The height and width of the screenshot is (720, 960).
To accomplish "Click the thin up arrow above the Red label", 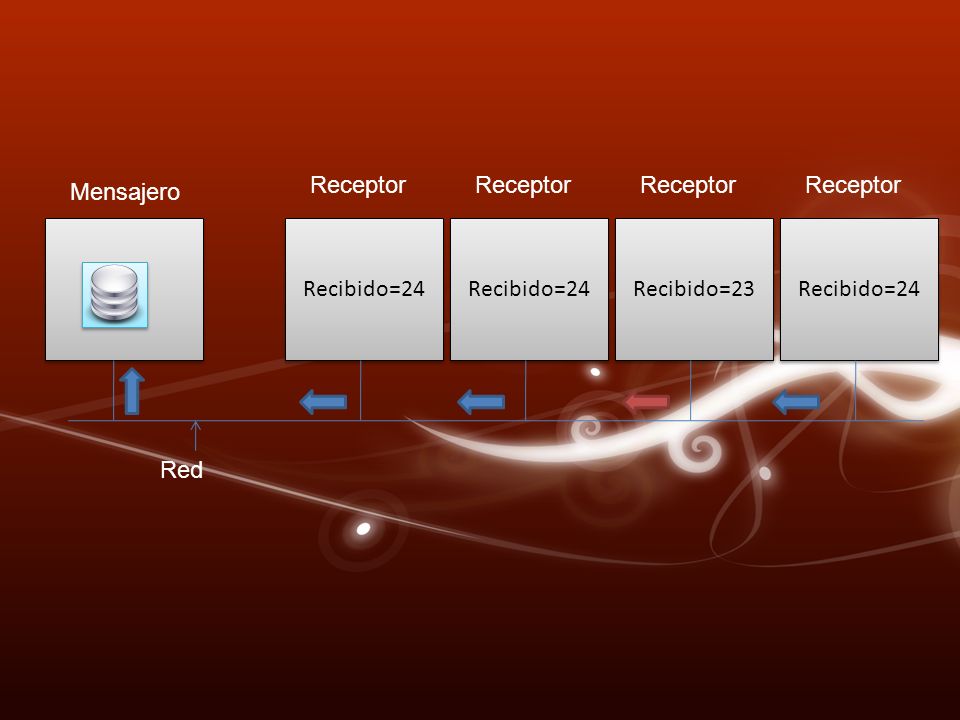I will tap(195, 436).
